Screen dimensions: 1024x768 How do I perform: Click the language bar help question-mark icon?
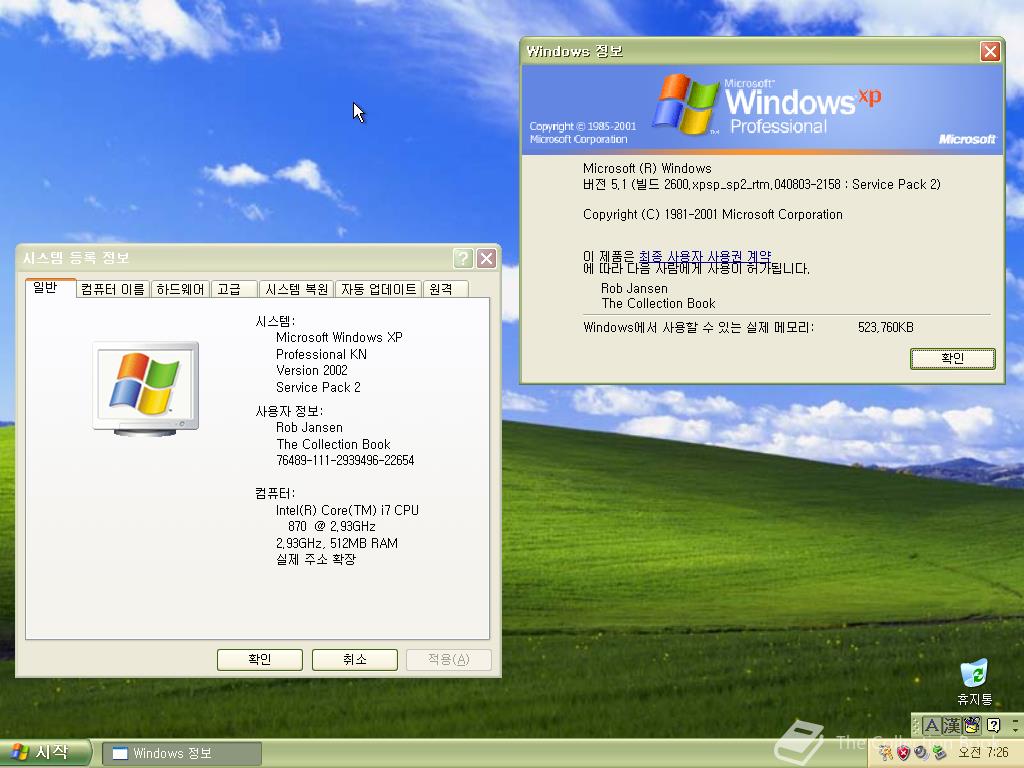point(993,726)
